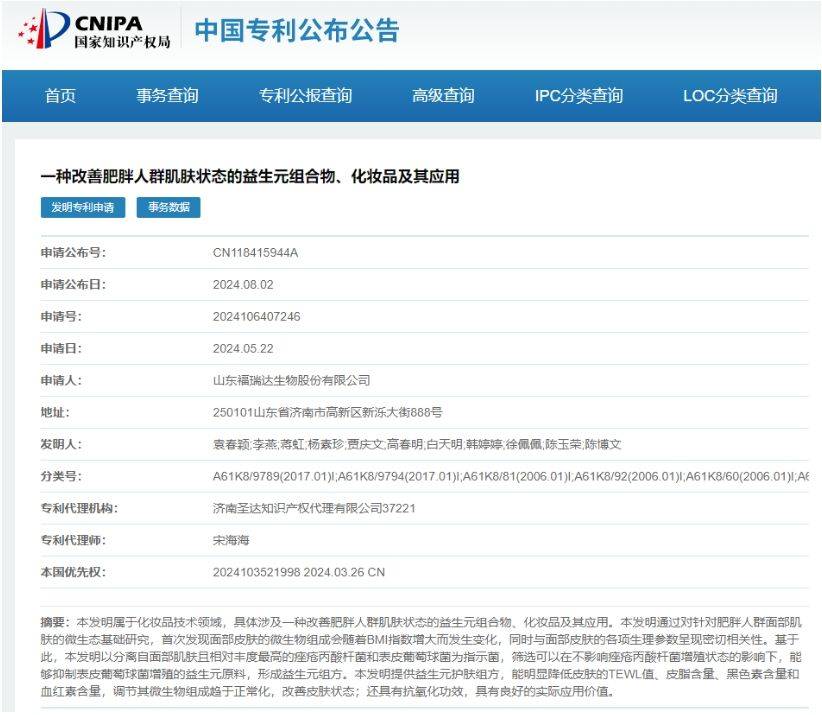Click the address beginning with 250101山东省济南市
Image resolution: width=822 pixels, height=715 pixels.
coord(328,413)
